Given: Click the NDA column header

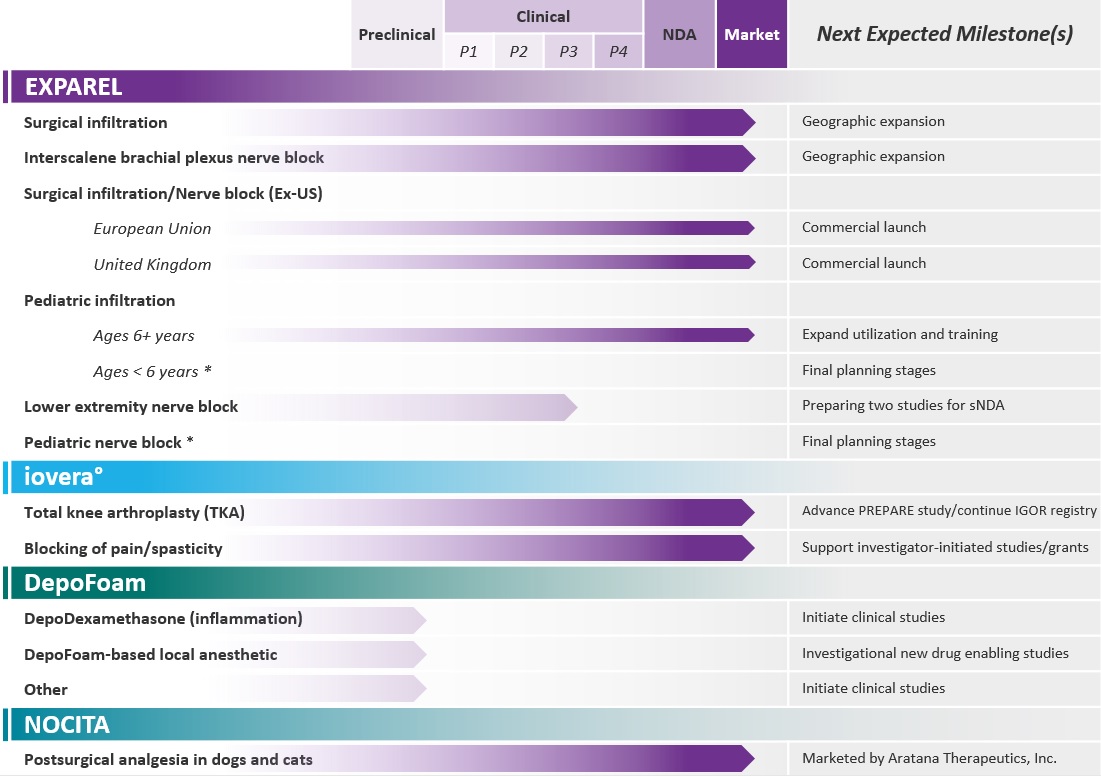Looking at the screenshot, I should tap(679, 35).
